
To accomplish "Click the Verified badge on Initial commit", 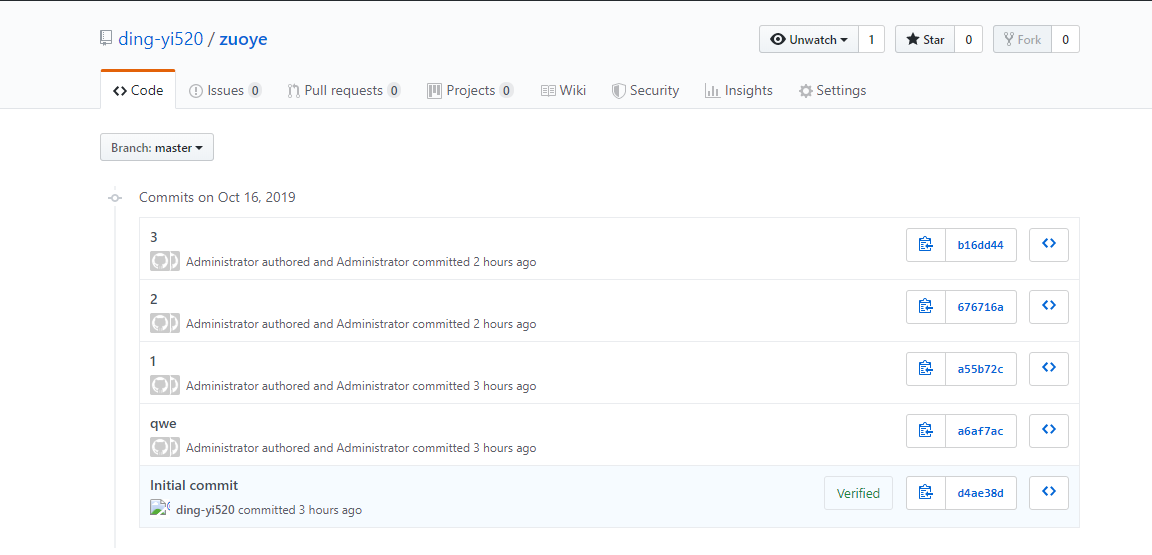I will click(x=858, y=493).
